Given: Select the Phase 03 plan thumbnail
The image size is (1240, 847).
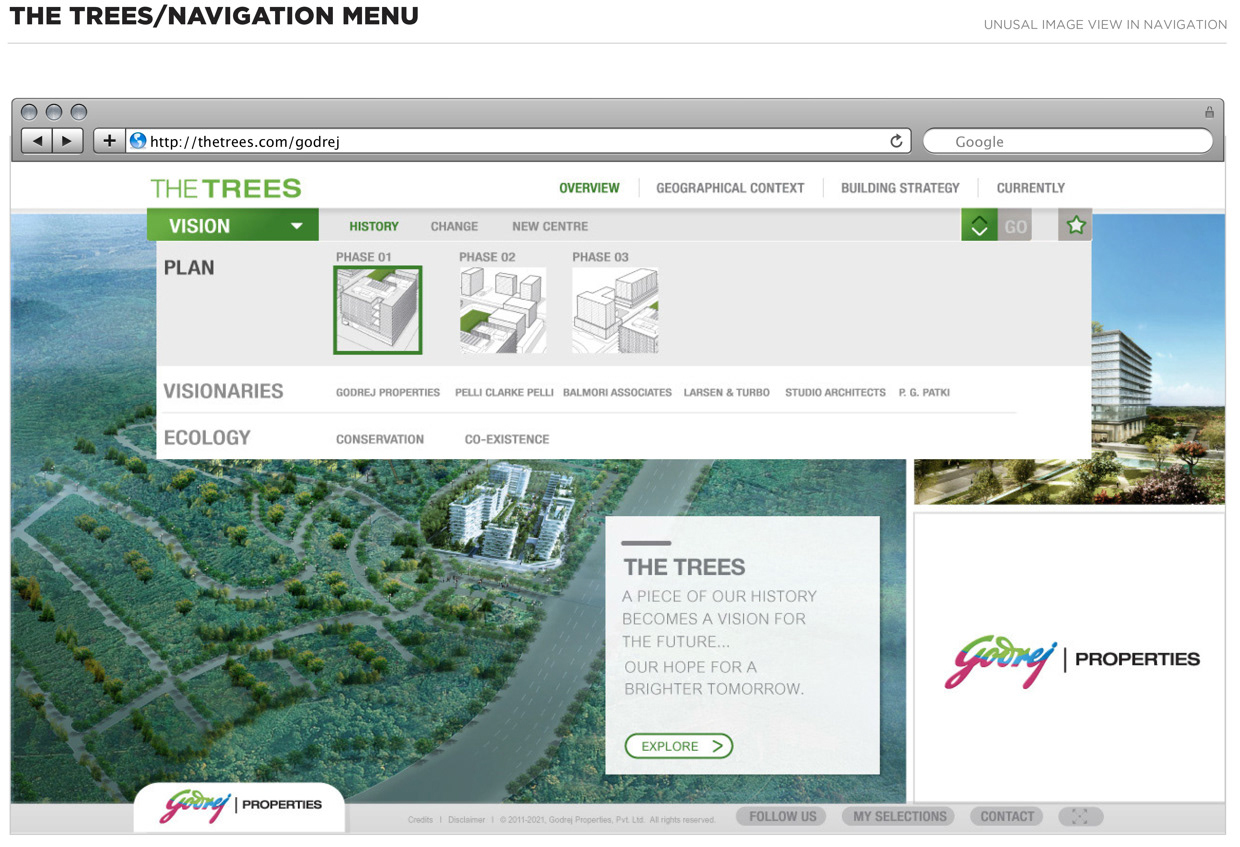Looking at the screenshot, I should tap(615, 310).
